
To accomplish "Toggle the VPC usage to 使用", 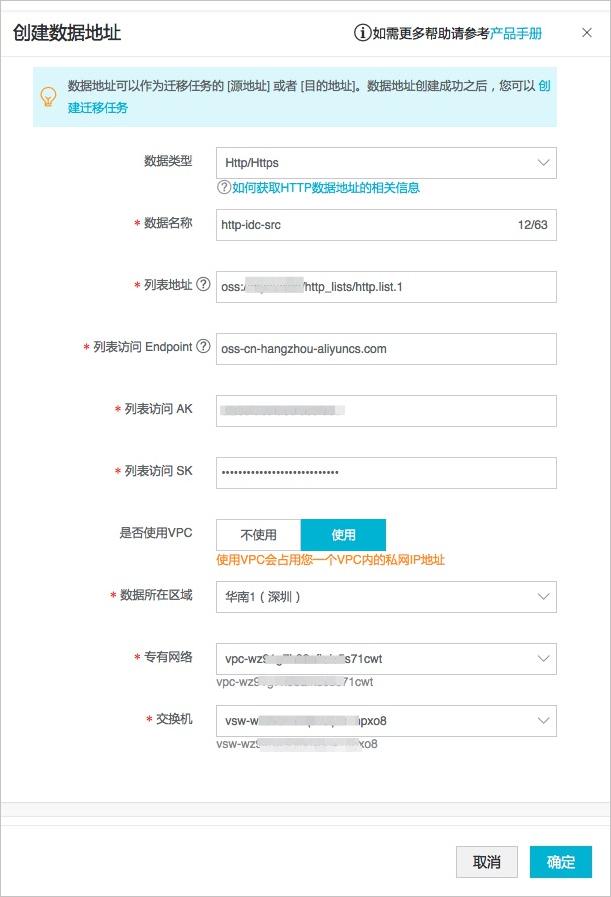I will click(x=343, y=534).
